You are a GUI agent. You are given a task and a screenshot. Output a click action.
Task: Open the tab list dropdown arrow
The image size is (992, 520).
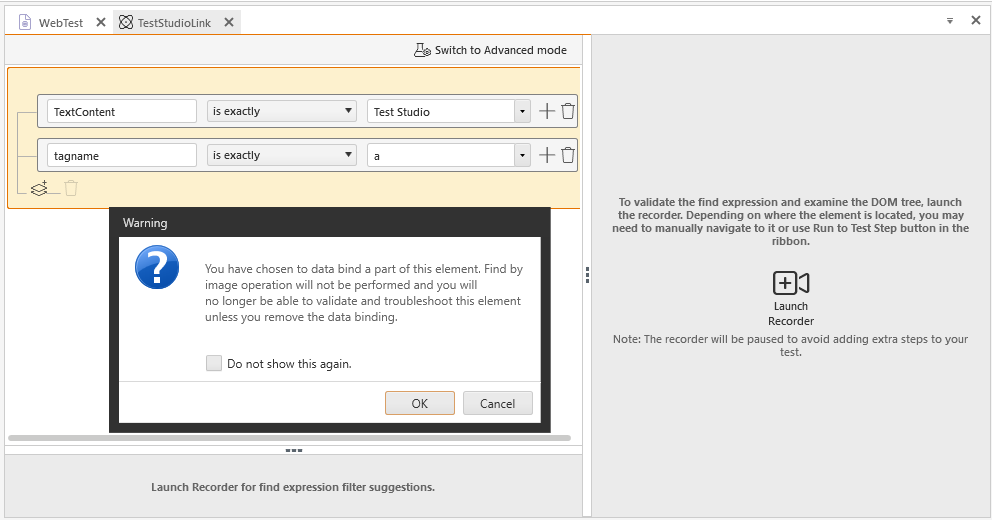(950, 21)
